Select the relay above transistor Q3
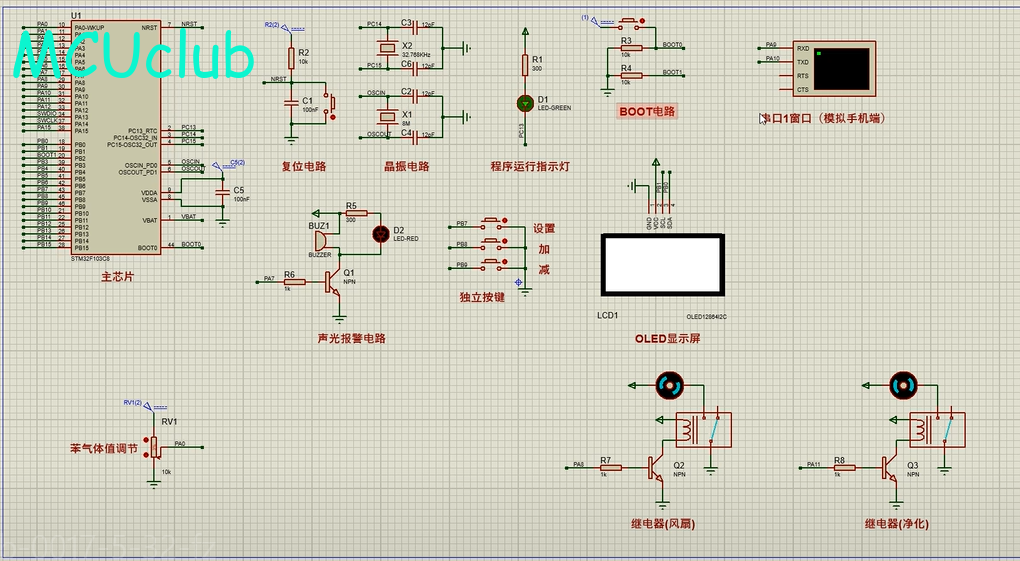The height and width of the screenshot is (561, 1020). coord(937,430)
